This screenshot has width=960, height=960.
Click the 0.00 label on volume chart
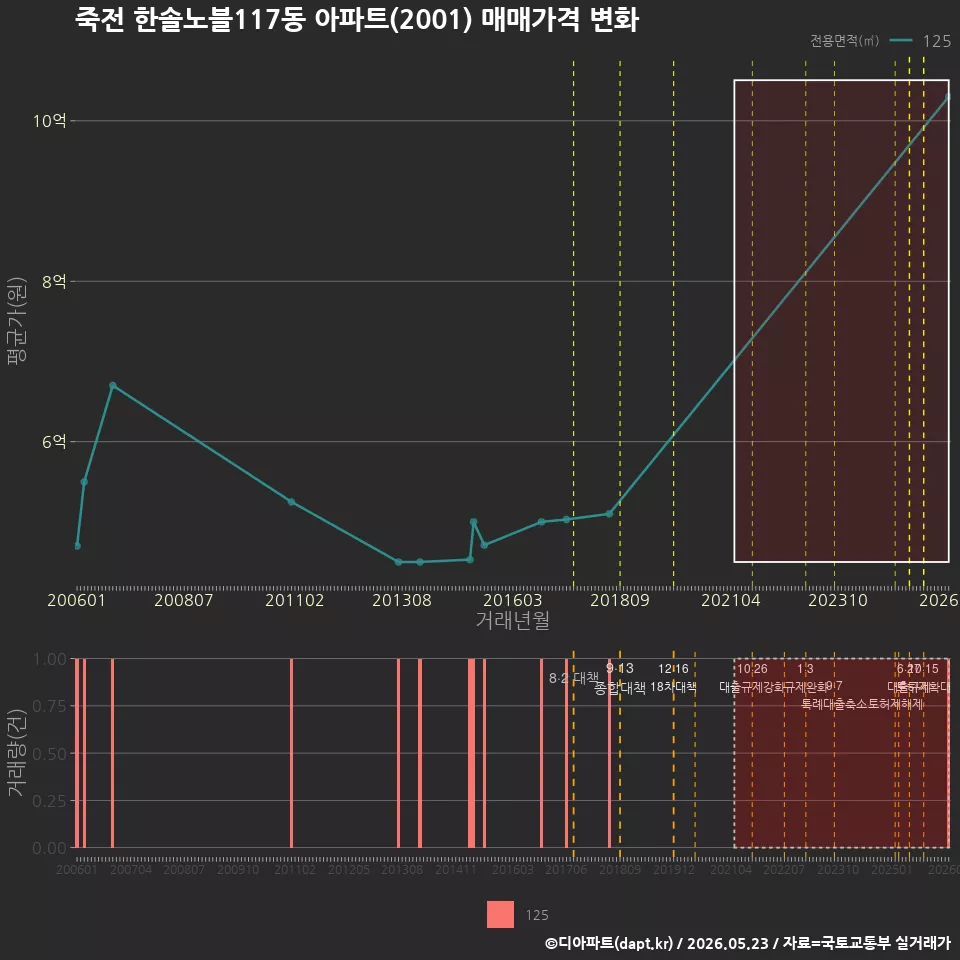click(49, 848)
